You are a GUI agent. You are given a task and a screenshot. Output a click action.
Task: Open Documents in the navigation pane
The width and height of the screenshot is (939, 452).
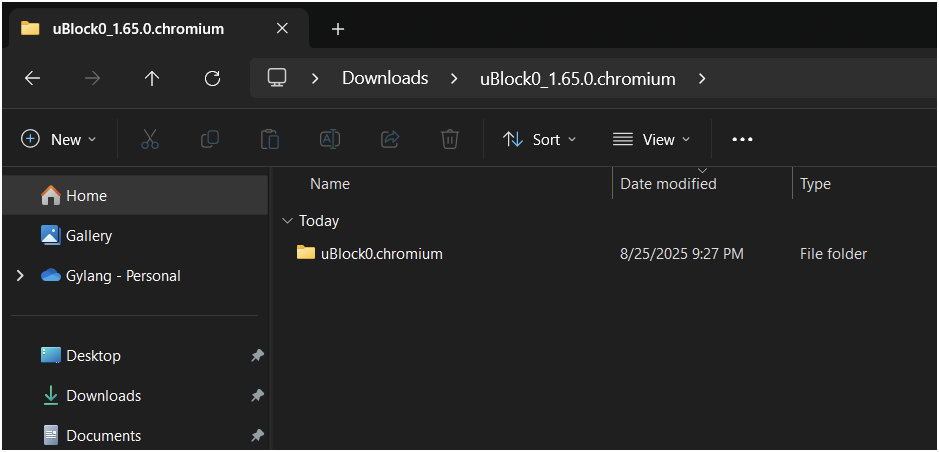click(x=135, y=435)
